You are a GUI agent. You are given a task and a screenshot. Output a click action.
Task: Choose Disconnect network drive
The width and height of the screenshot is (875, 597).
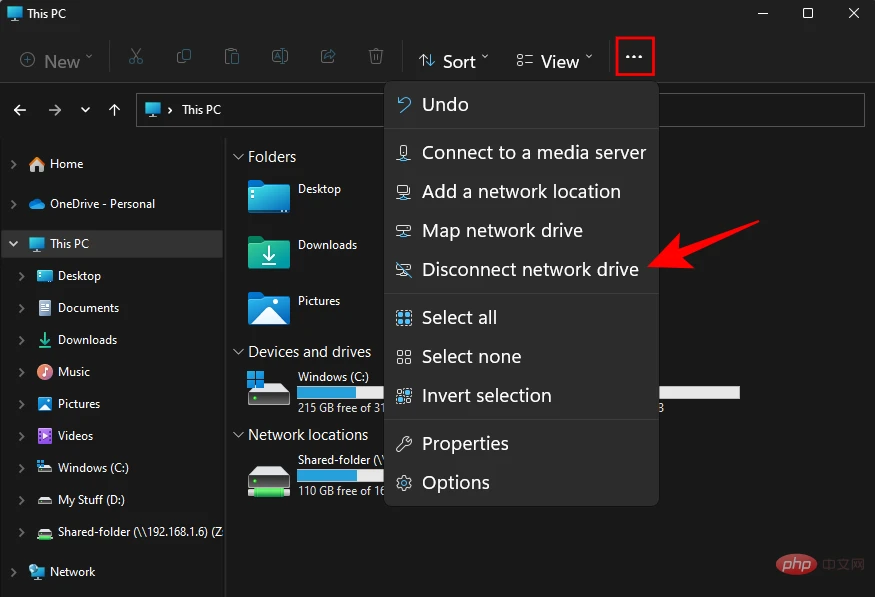point(521,270)
